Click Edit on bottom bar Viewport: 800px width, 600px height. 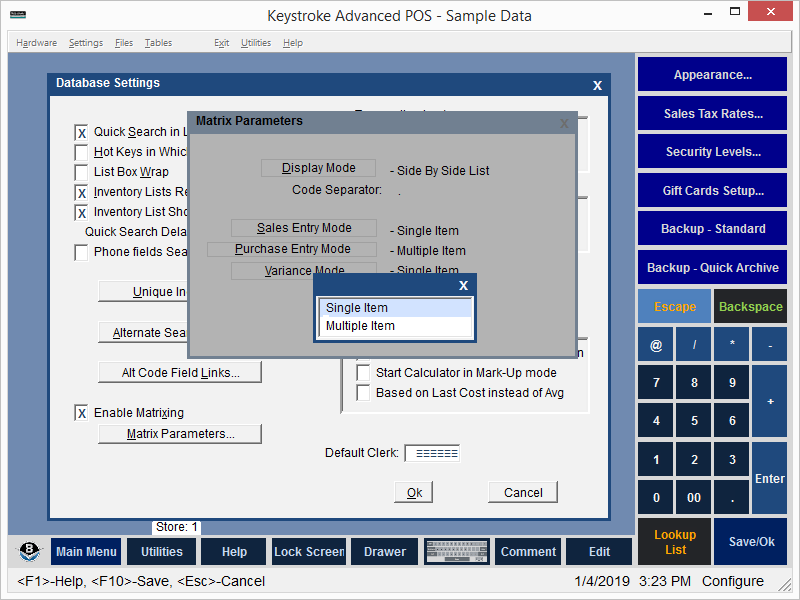point(599,552)
